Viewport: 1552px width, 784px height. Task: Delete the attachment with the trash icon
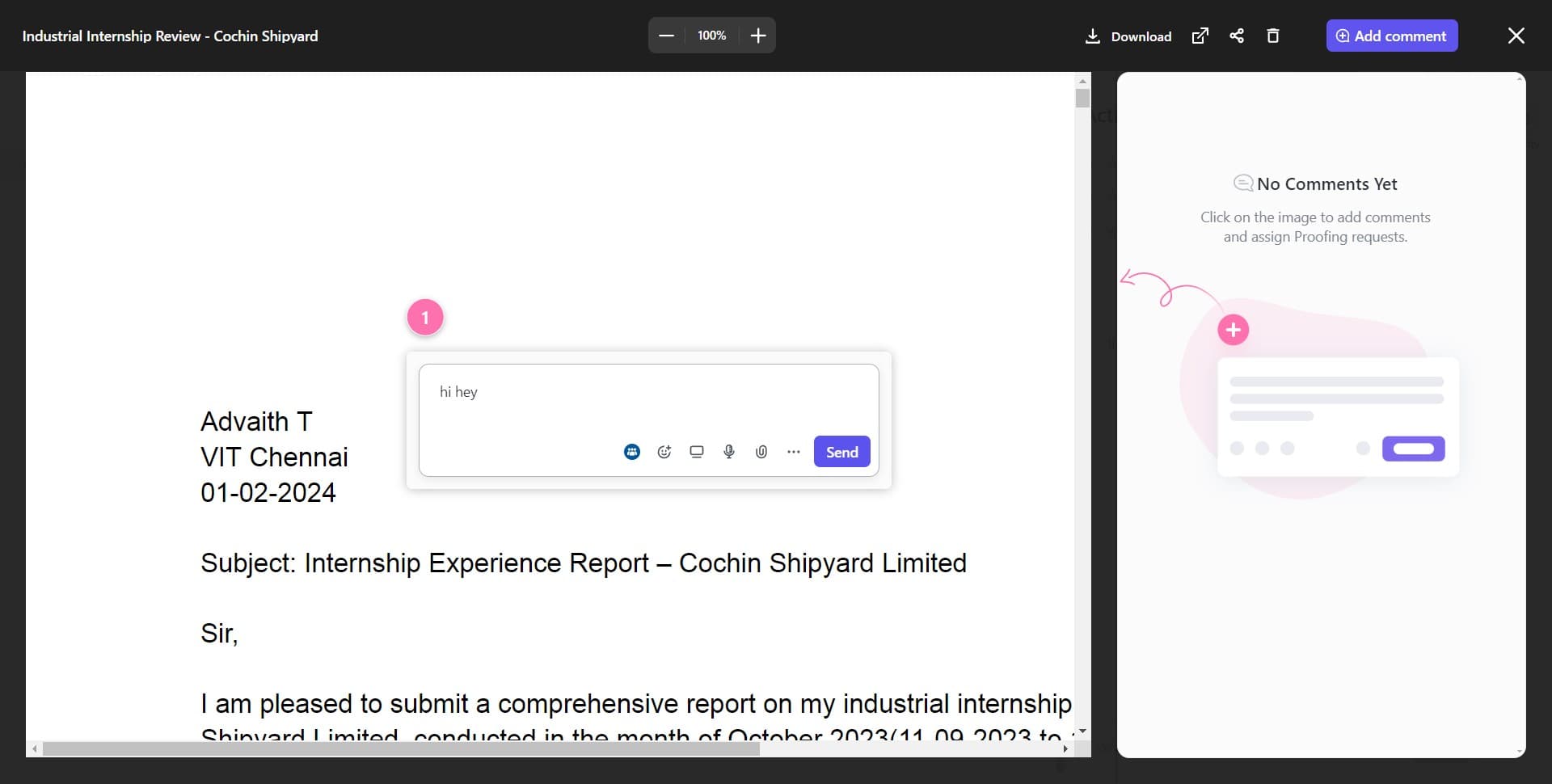click(1273, 36)
